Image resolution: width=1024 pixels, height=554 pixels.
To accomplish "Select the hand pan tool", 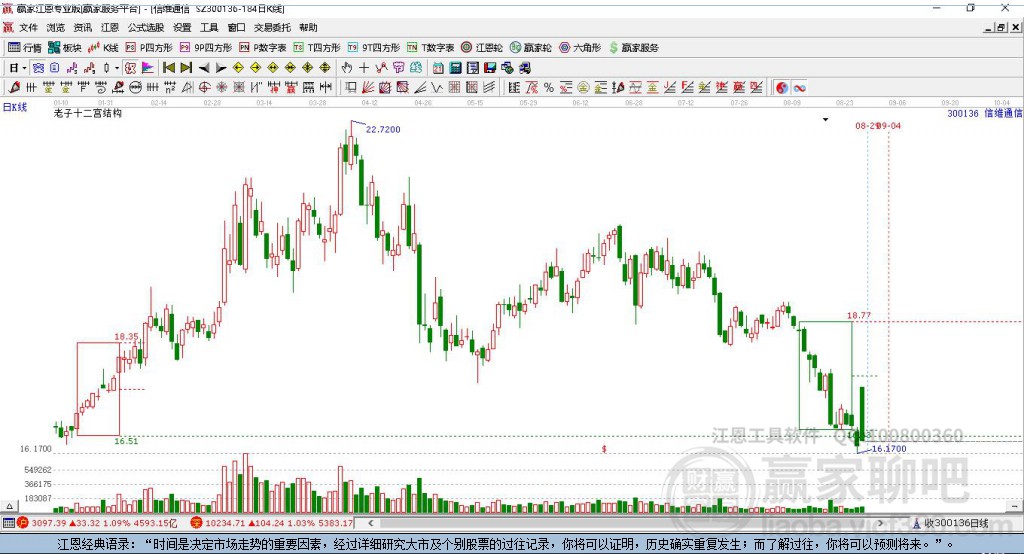I will click(x=347, y=68).
